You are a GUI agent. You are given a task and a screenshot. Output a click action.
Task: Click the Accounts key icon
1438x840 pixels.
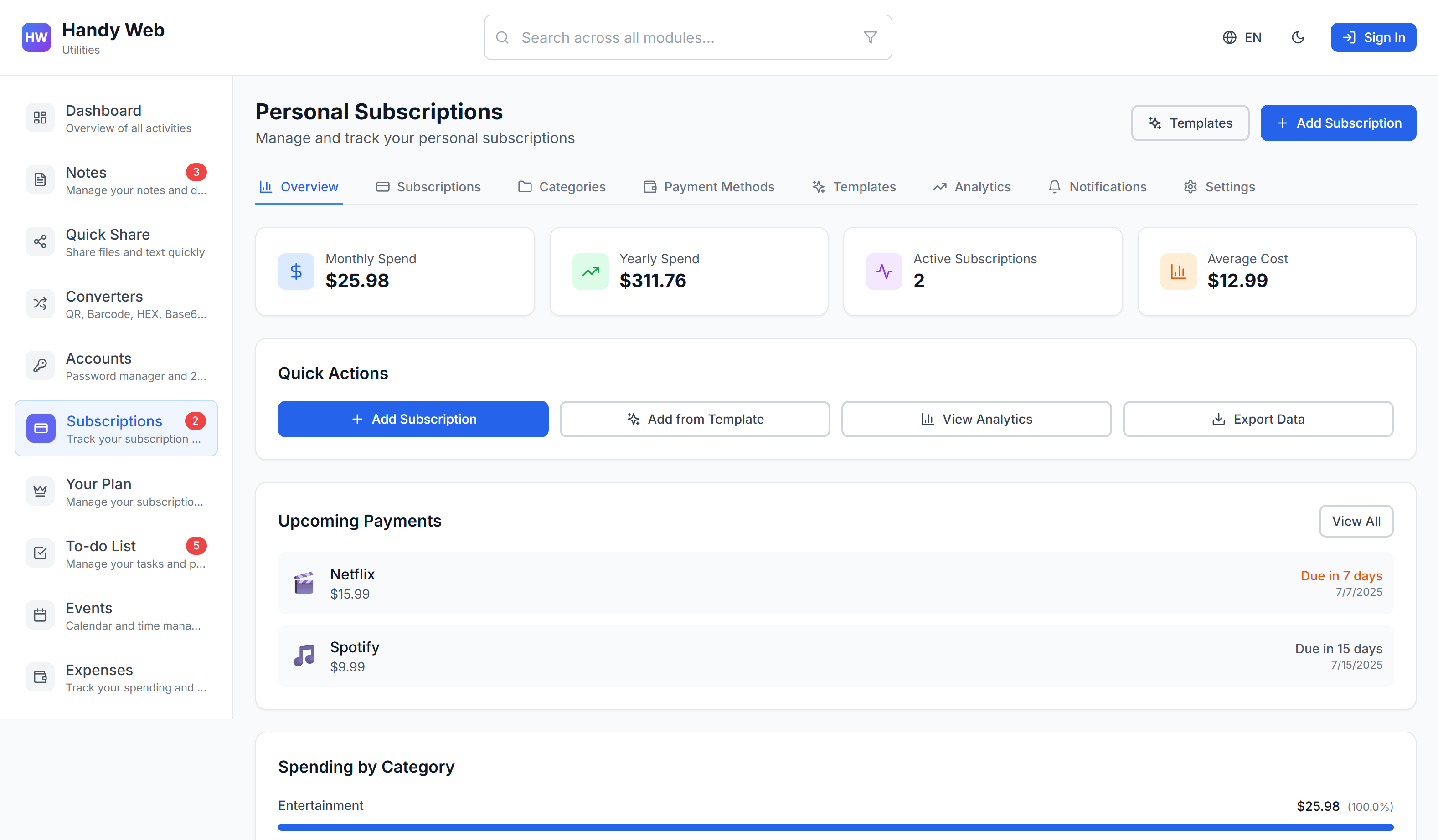pos(40,365)
